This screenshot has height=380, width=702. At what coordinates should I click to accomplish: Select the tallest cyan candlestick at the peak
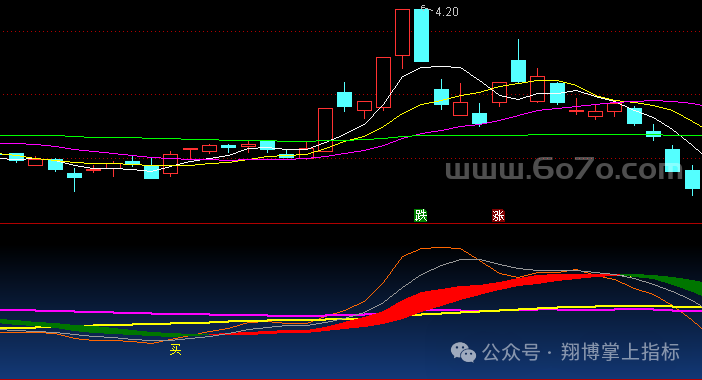(x=421, y=35)
